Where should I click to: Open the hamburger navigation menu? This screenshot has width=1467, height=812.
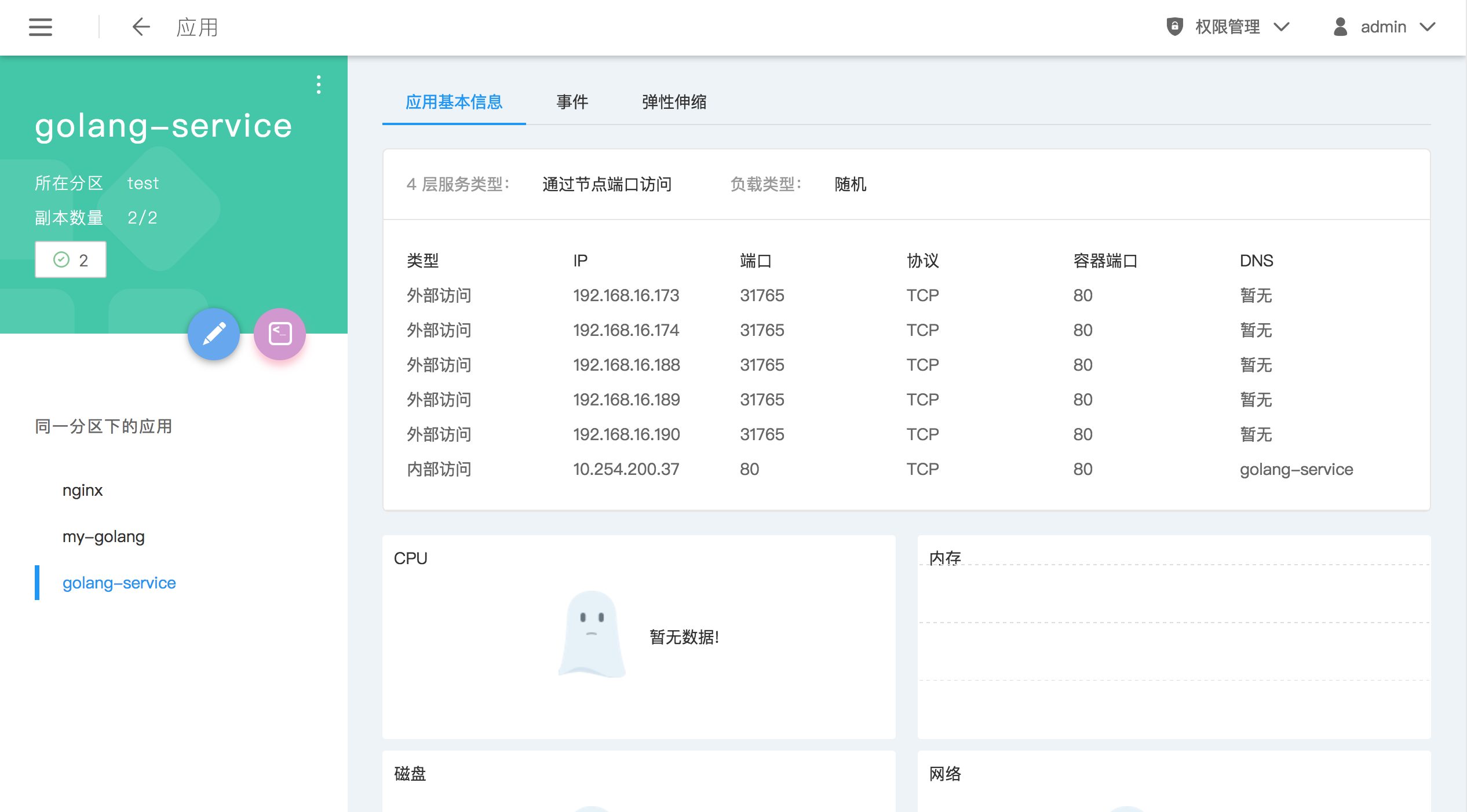coord(41,27)
